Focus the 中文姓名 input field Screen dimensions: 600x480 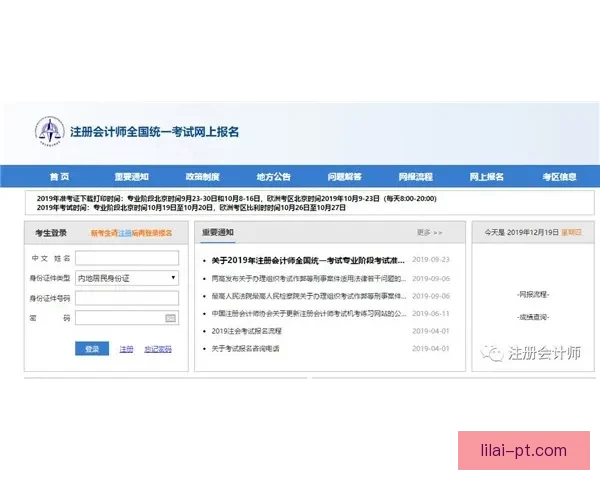click(127, 258)
